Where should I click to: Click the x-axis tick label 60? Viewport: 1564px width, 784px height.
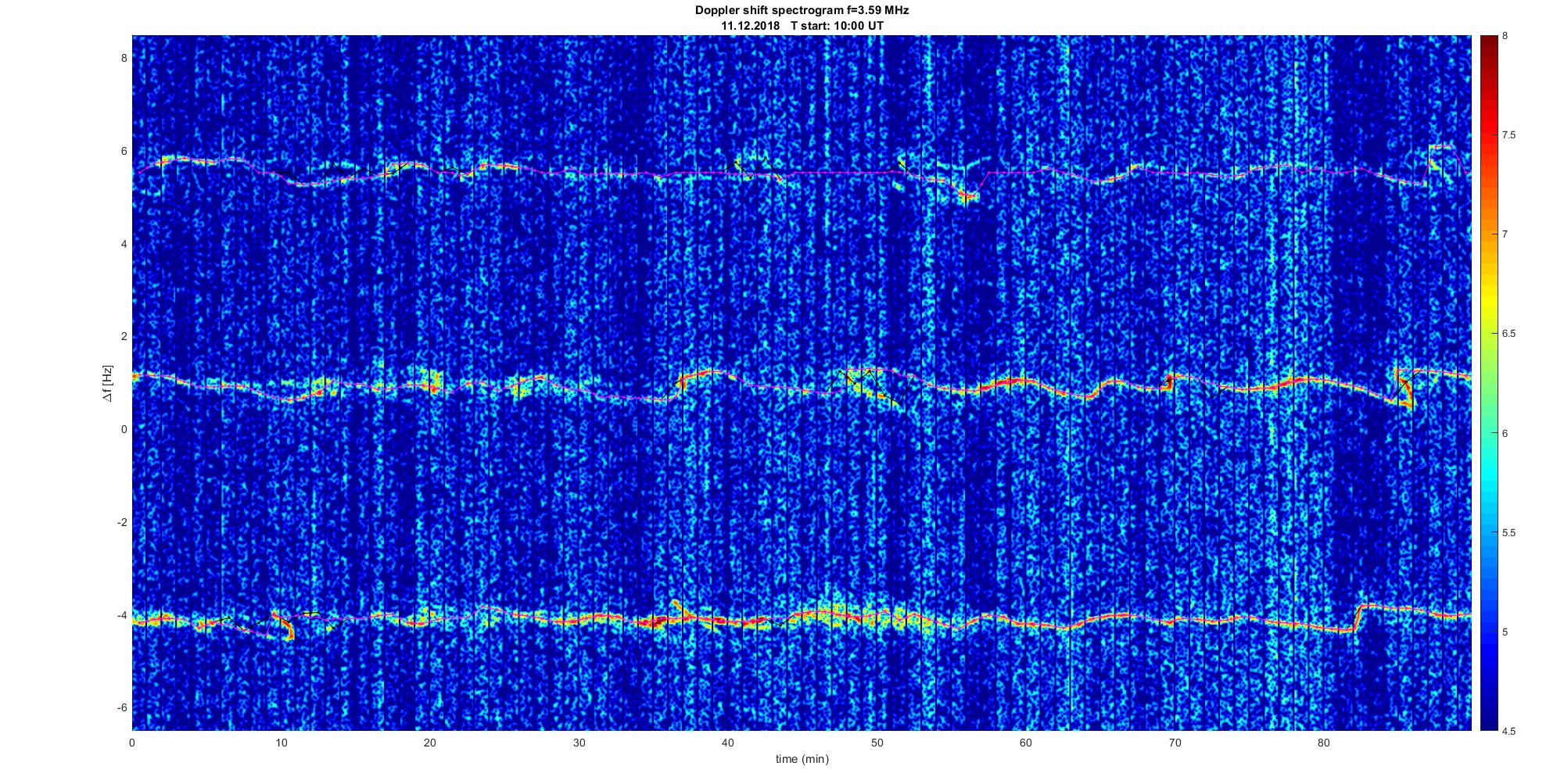click(1025, 742)
